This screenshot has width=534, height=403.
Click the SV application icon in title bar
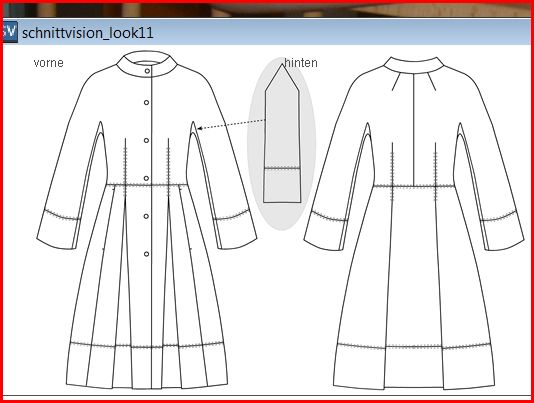pyautogui.click(x=9, y=32)
